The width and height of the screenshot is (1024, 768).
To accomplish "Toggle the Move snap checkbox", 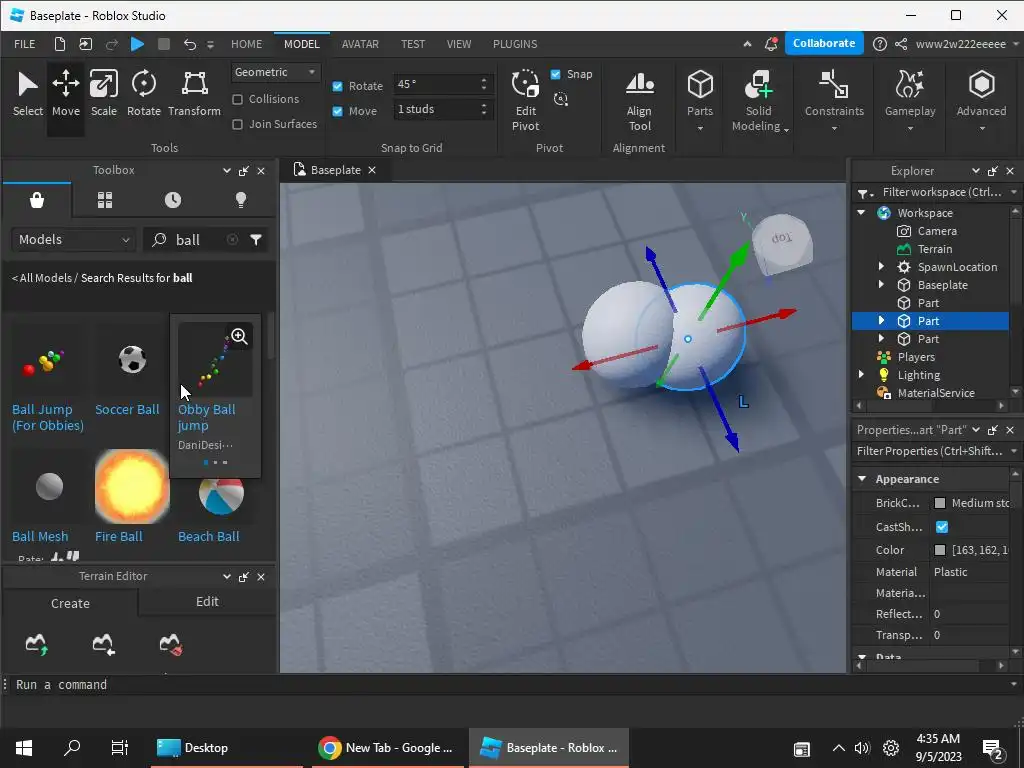I will tap(338, 111).
